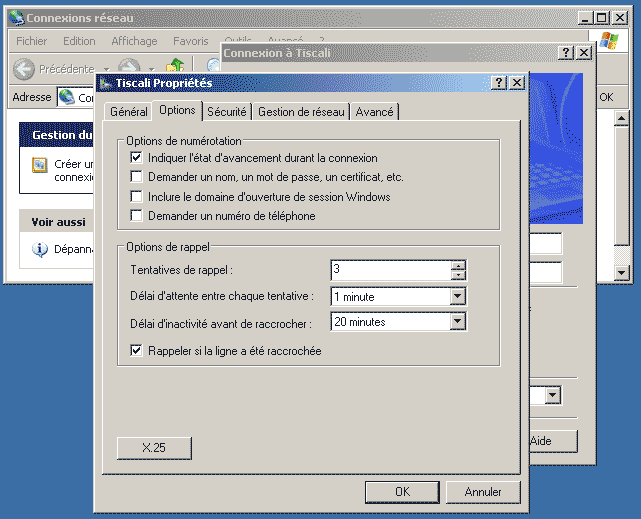Open the inactivity delay '20 minutes' dropdown
Image resolution: width=641 pixels, height=519 pixels.
tap(458, 321)
